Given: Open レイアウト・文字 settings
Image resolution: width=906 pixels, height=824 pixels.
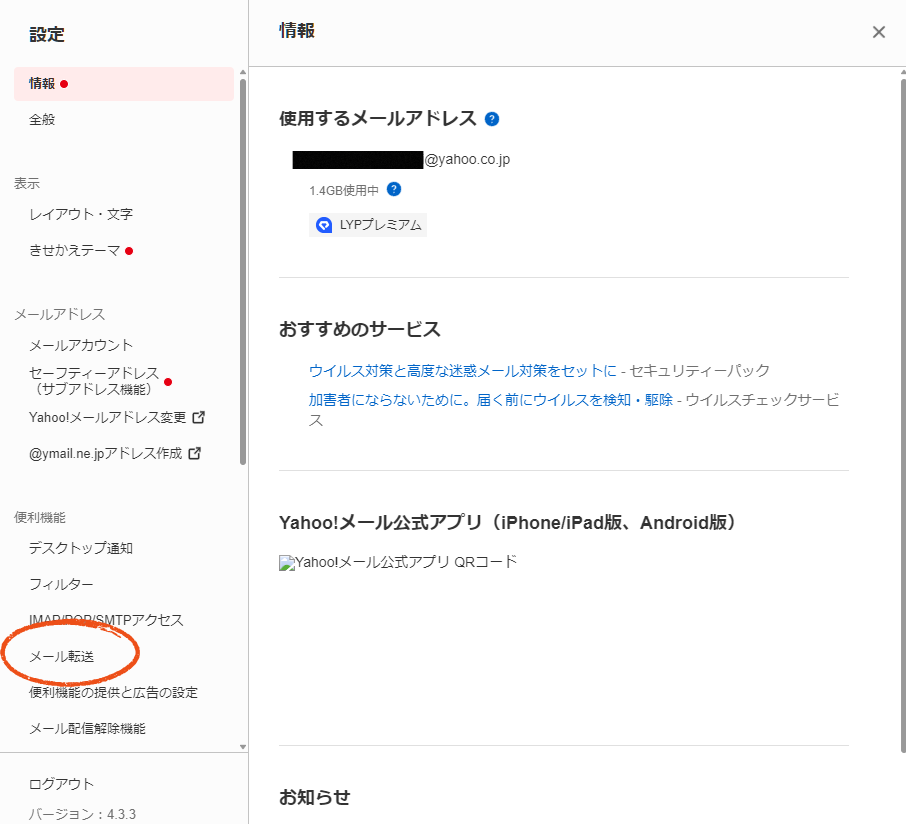Looking at the screenshot, I should tap(80, 214).
